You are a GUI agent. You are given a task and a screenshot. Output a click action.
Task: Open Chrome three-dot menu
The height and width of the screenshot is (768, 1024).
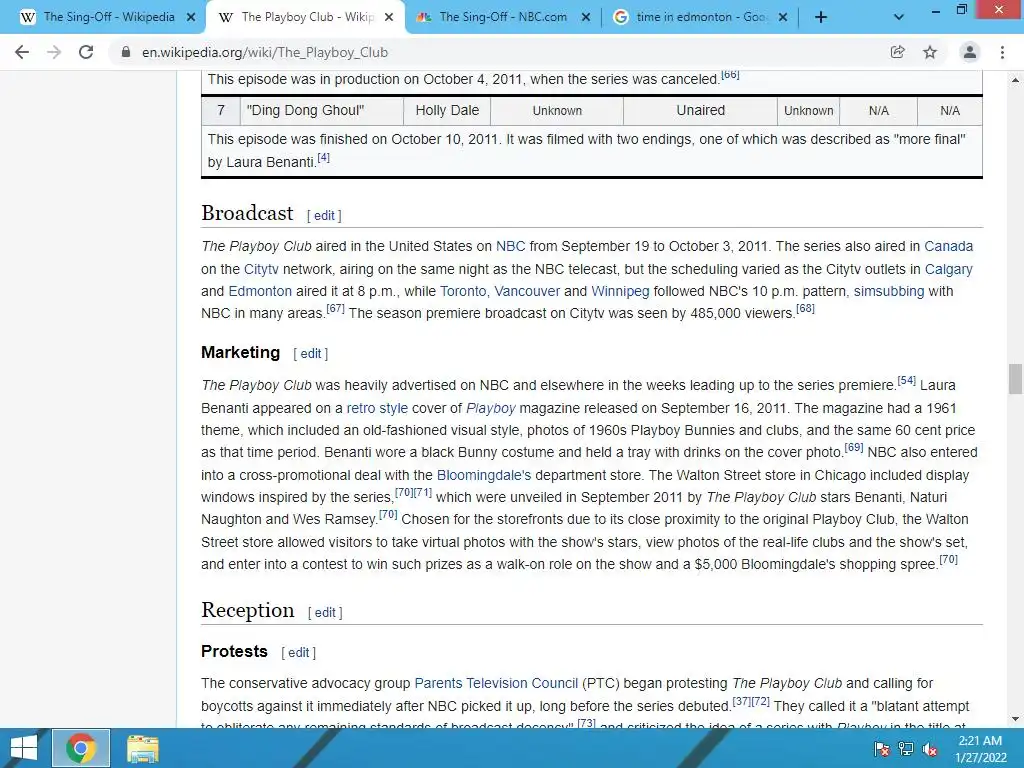1002,52
